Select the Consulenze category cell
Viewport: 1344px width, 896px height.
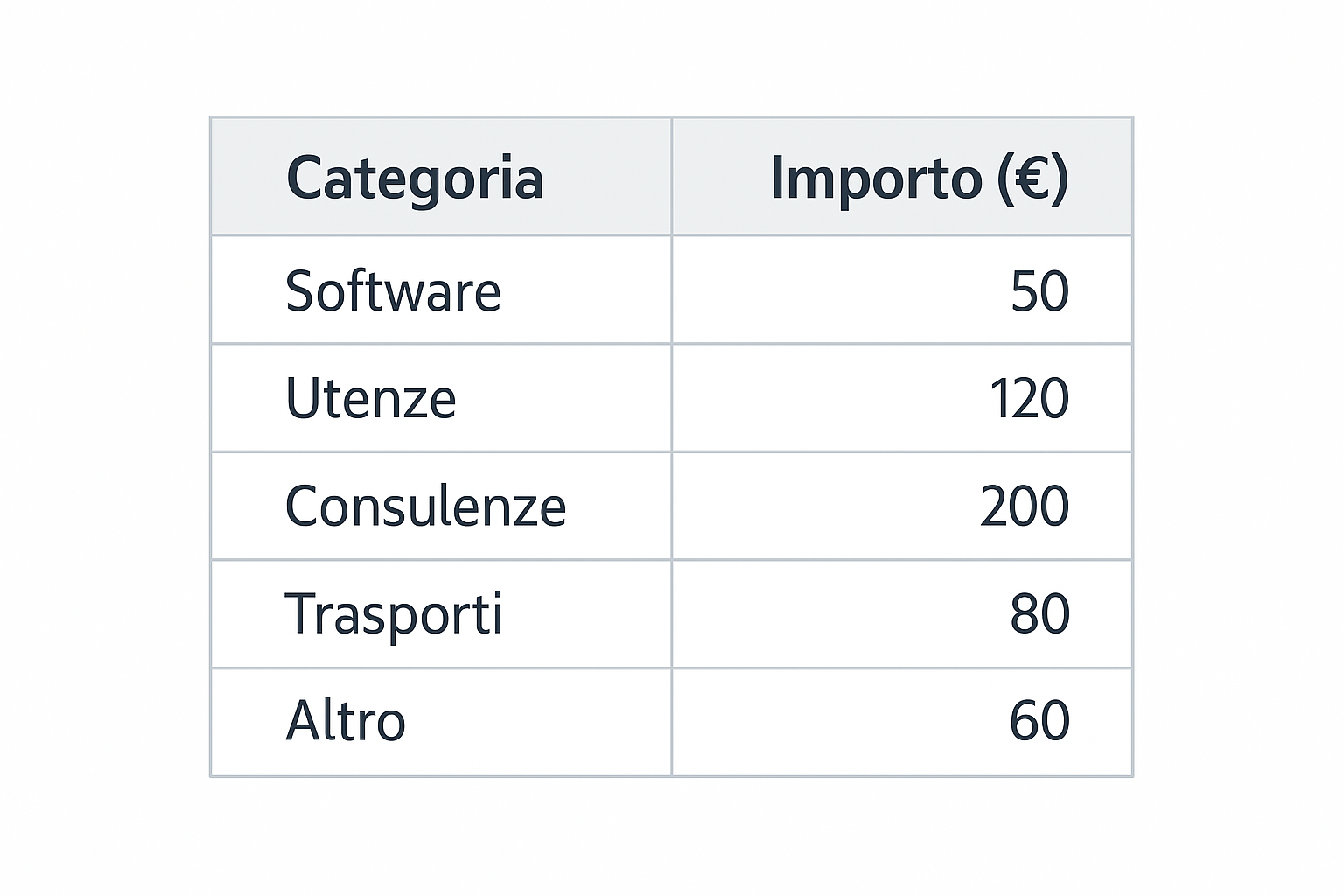tap(425, 507)
